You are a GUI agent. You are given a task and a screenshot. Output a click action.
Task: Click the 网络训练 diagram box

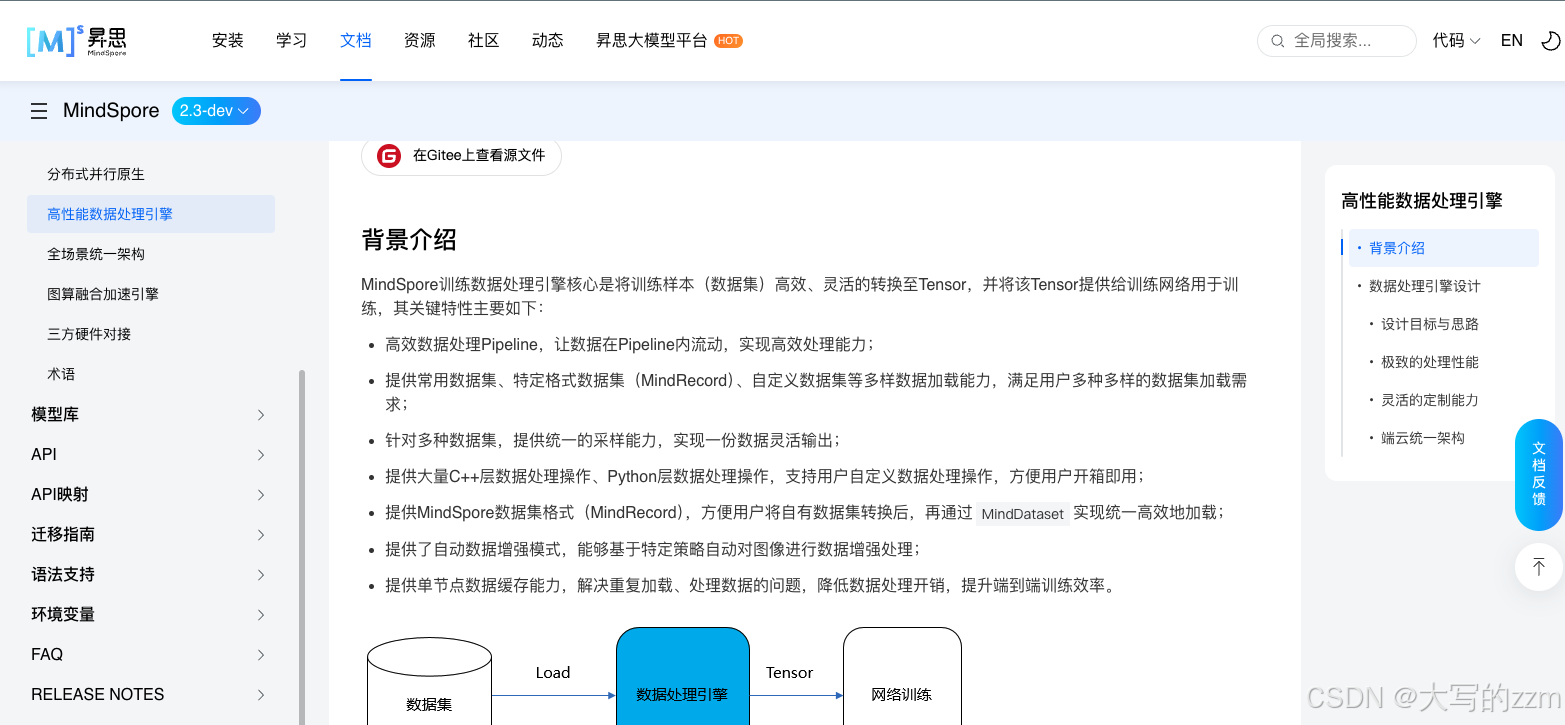click(x=902, y=677)
